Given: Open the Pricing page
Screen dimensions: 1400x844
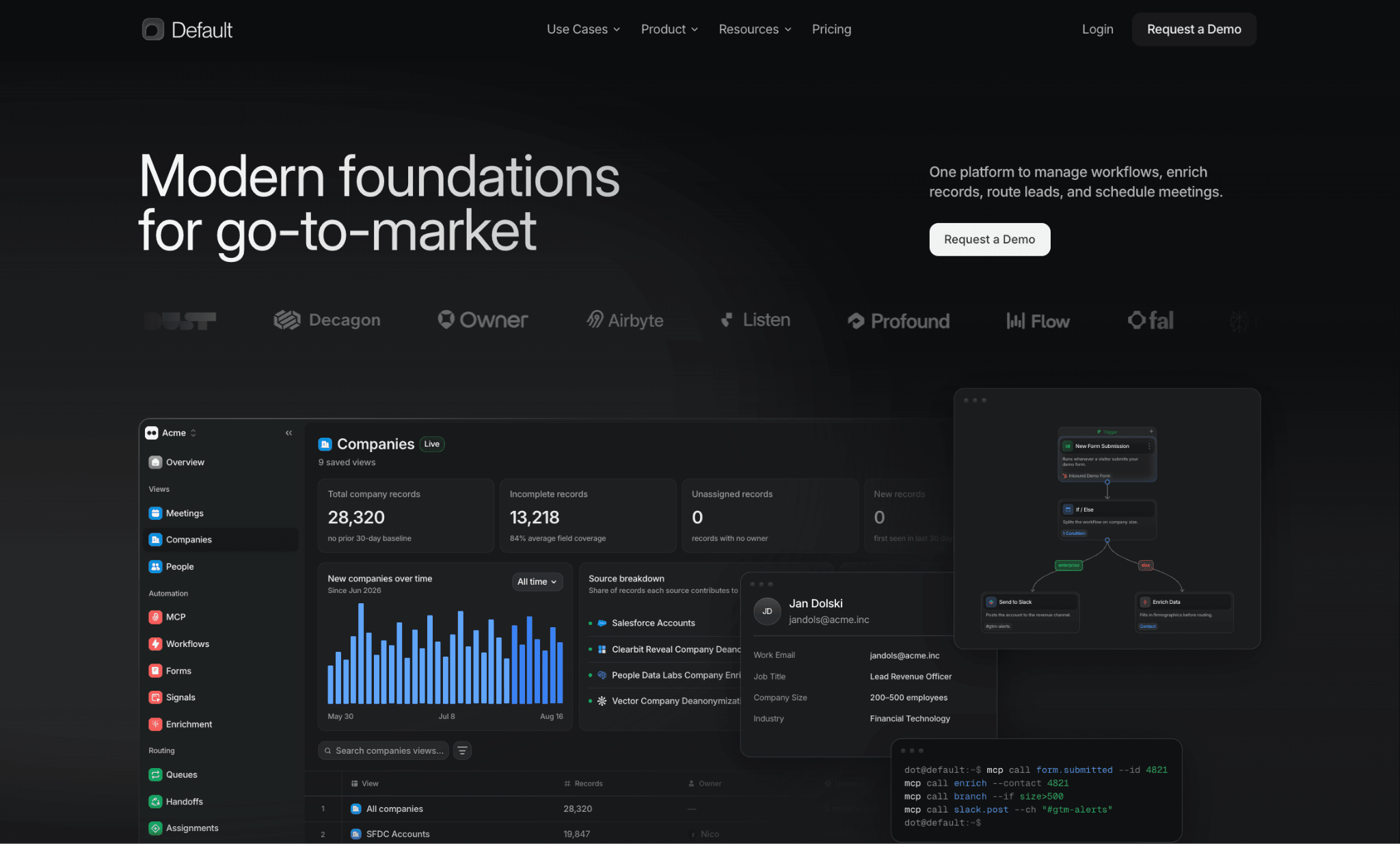Looking at the screenshot, I should coord(832,29).
